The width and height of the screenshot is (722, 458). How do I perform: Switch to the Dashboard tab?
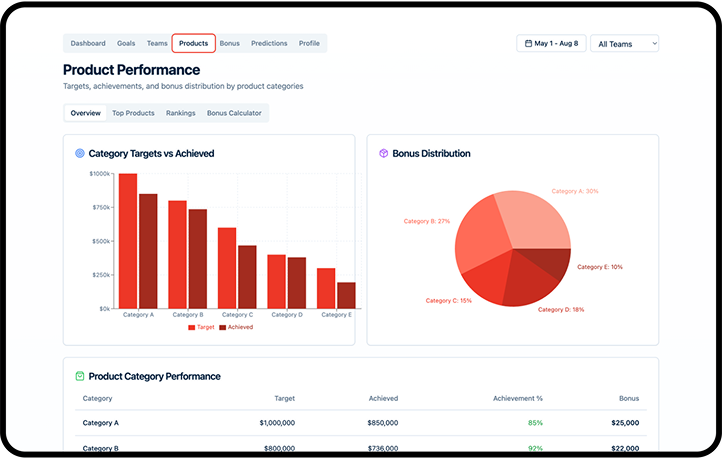(88, 44)
